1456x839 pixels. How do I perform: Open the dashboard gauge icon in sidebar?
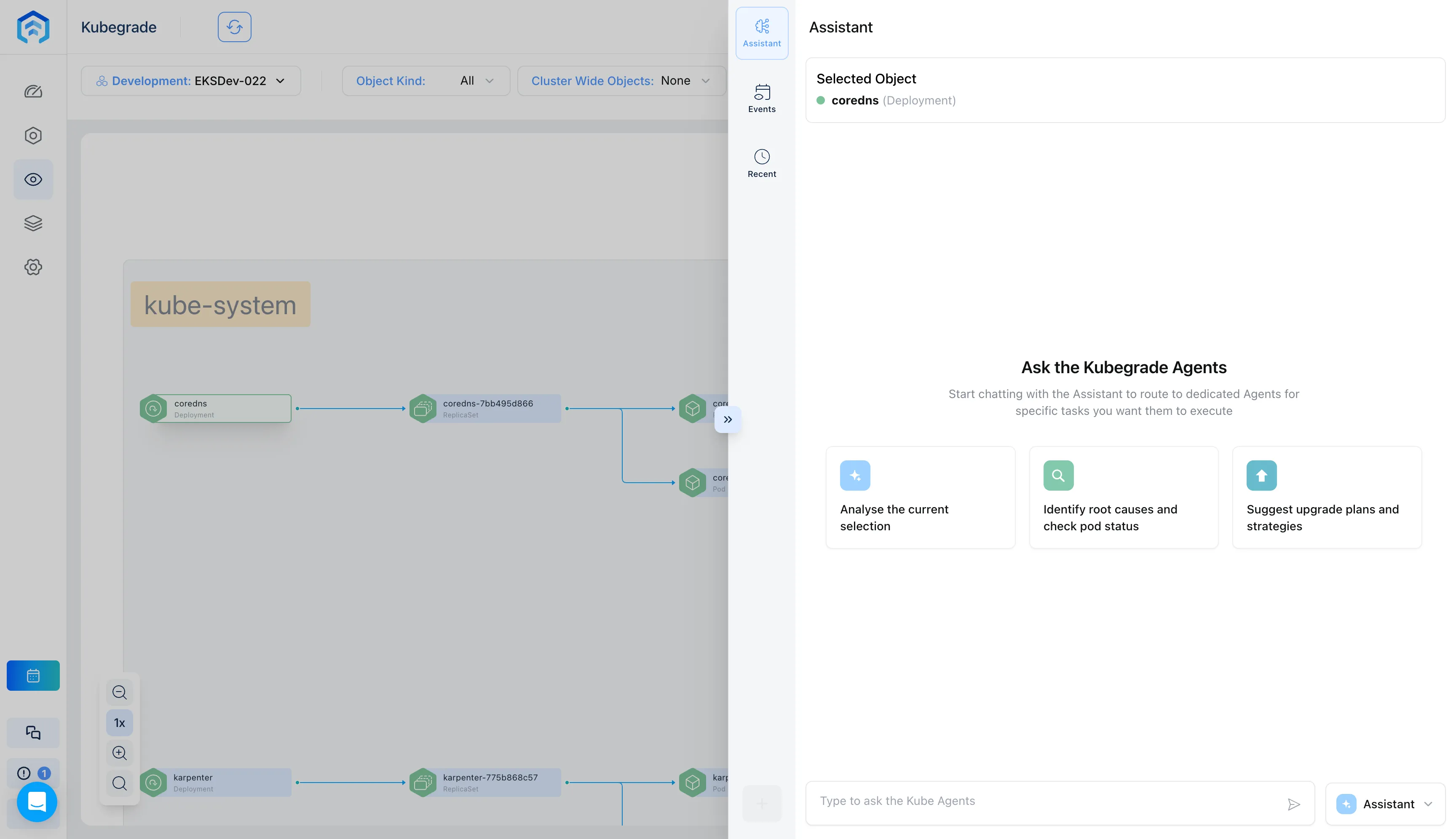click(33, 92)
